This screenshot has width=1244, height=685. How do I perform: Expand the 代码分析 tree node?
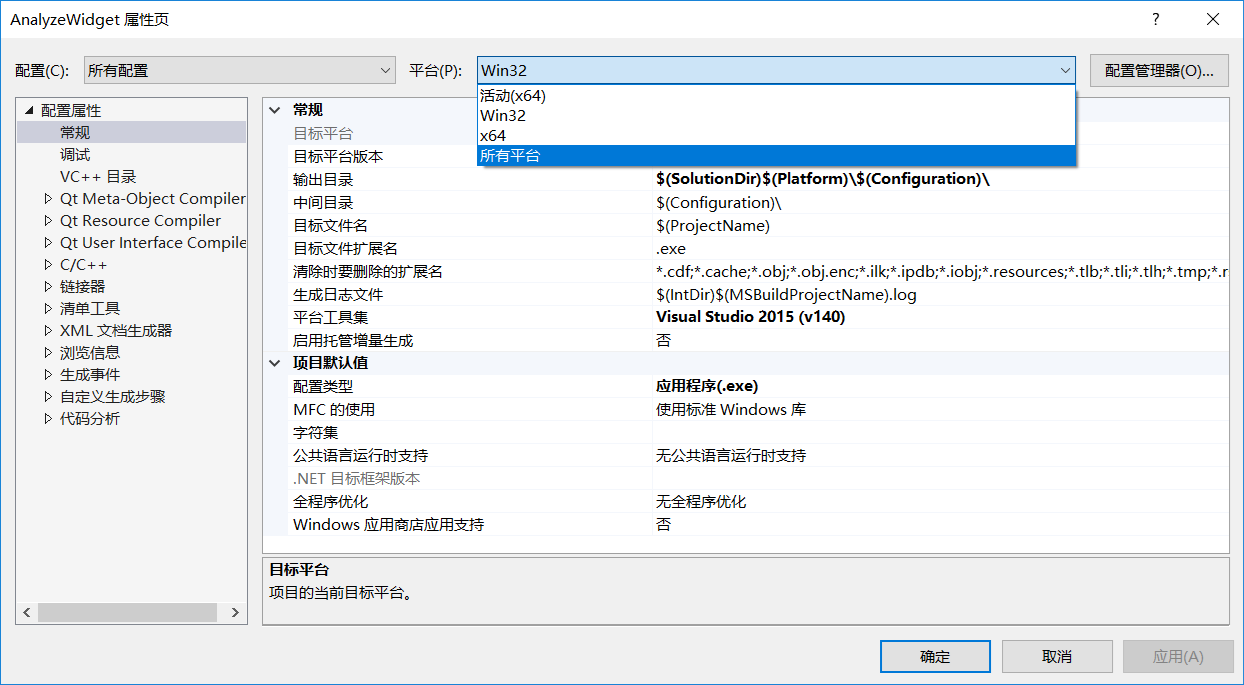(48, 418)
